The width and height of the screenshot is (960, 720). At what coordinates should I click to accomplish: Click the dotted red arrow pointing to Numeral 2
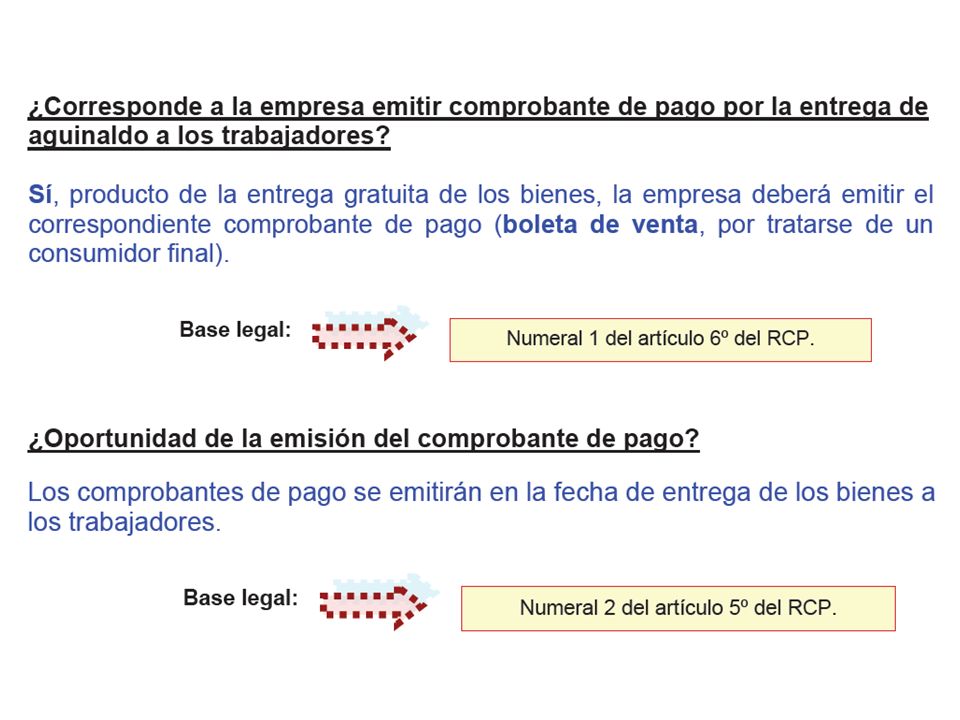point(373,607)
